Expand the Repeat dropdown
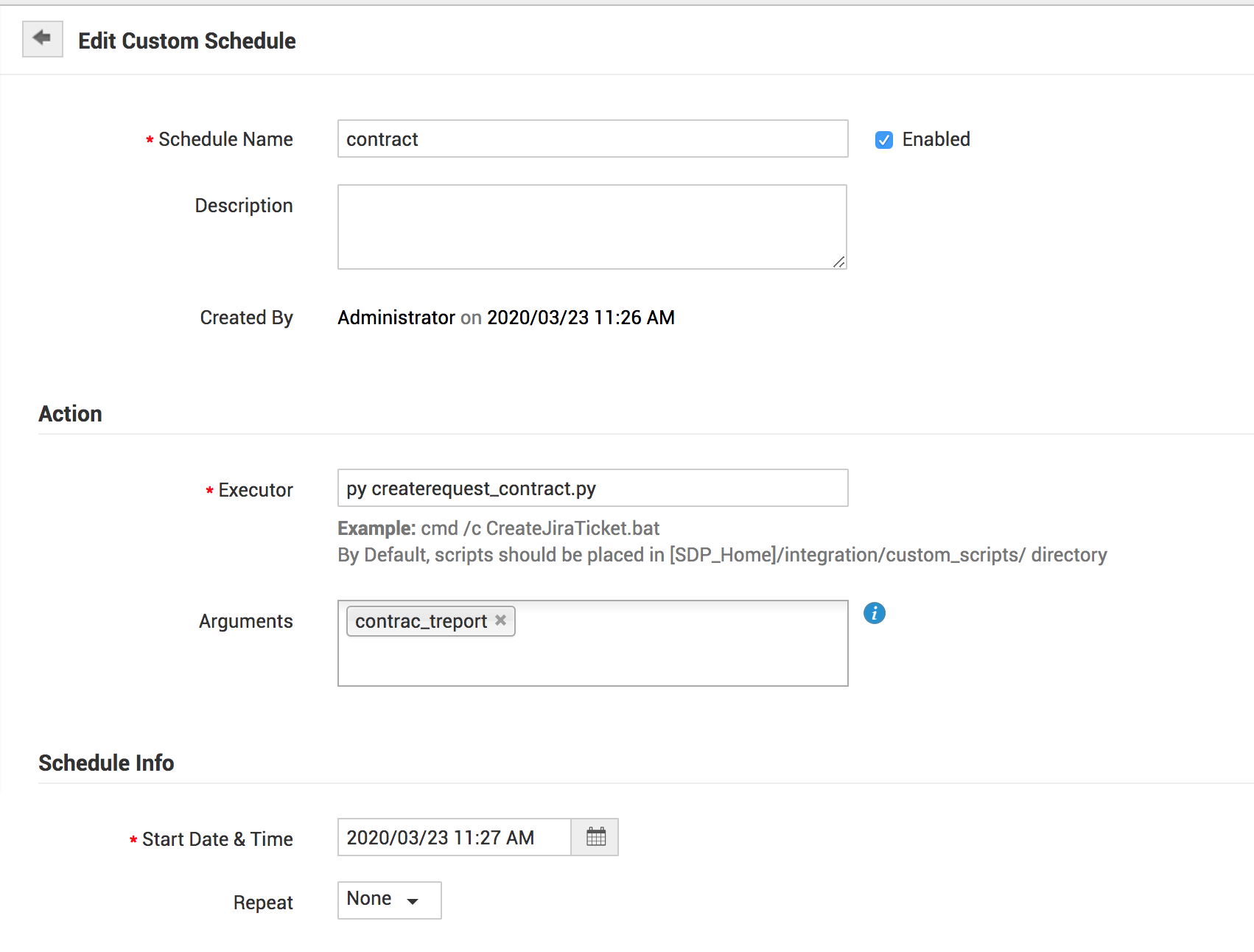Image resolution: width=1254 pixels, height=952 pixels. click(x=389, y=900)
